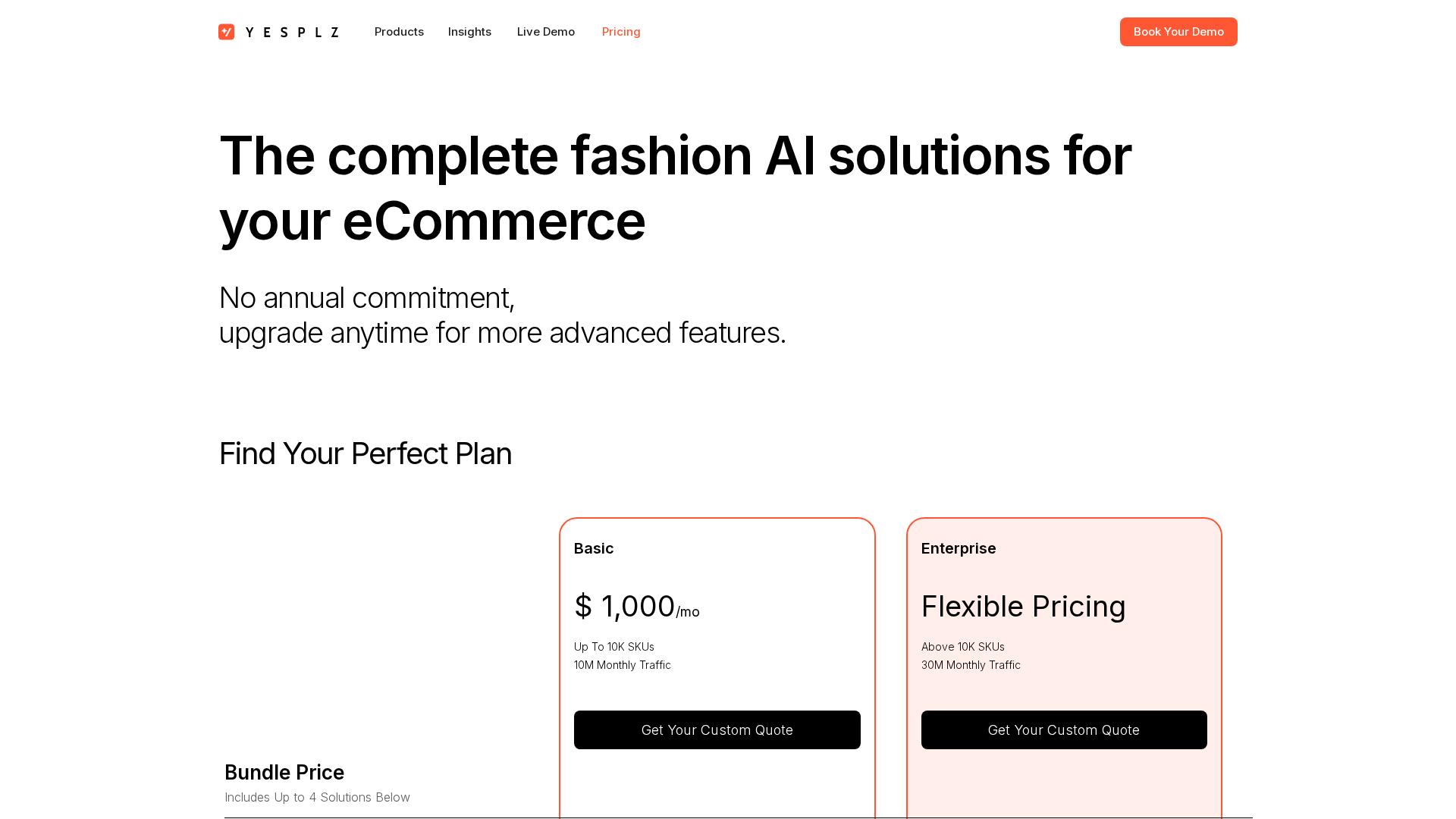Image resolution: width=1456 pixels, height=819 pixels.
Task: Open the Products menu
Action: point(399,32)
